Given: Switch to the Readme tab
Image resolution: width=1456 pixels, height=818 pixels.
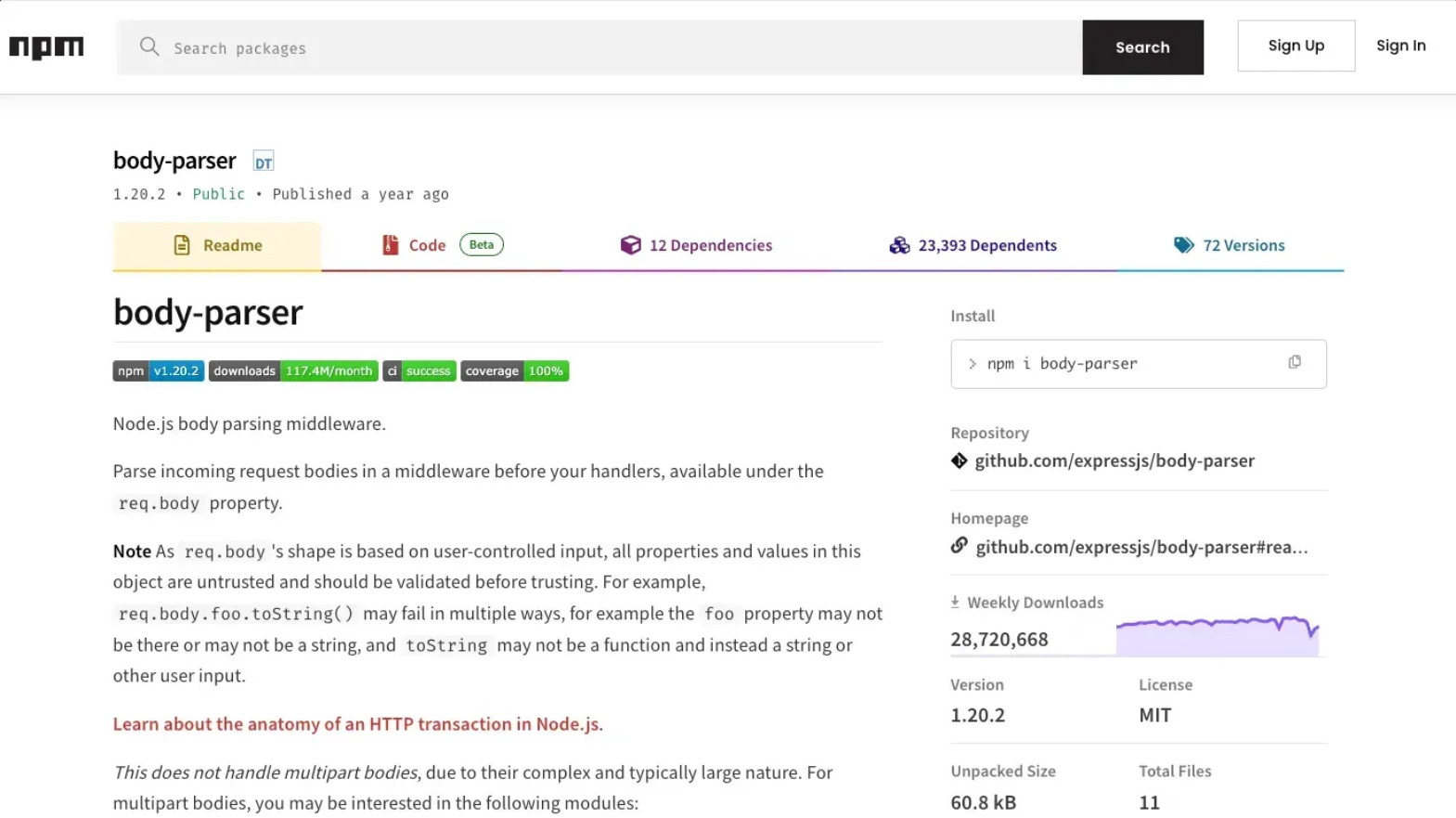Looking at the screenshot, I should coord(217,246).
